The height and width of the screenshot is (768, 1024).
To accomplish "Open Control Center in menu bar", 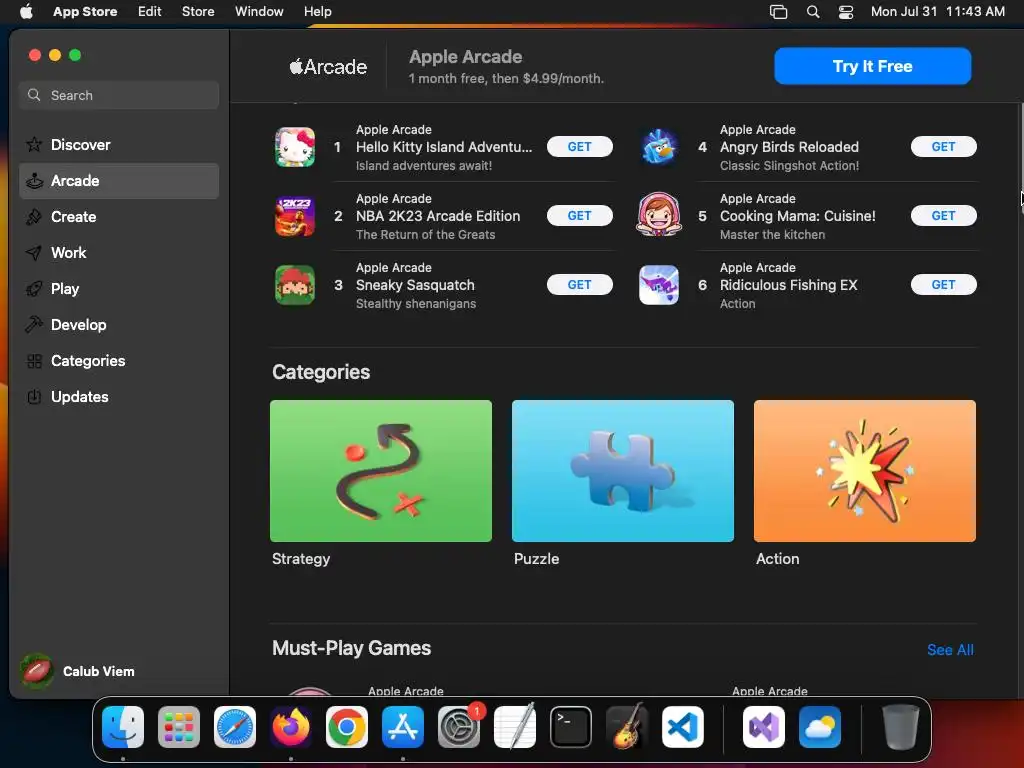I will coord(846,12).
